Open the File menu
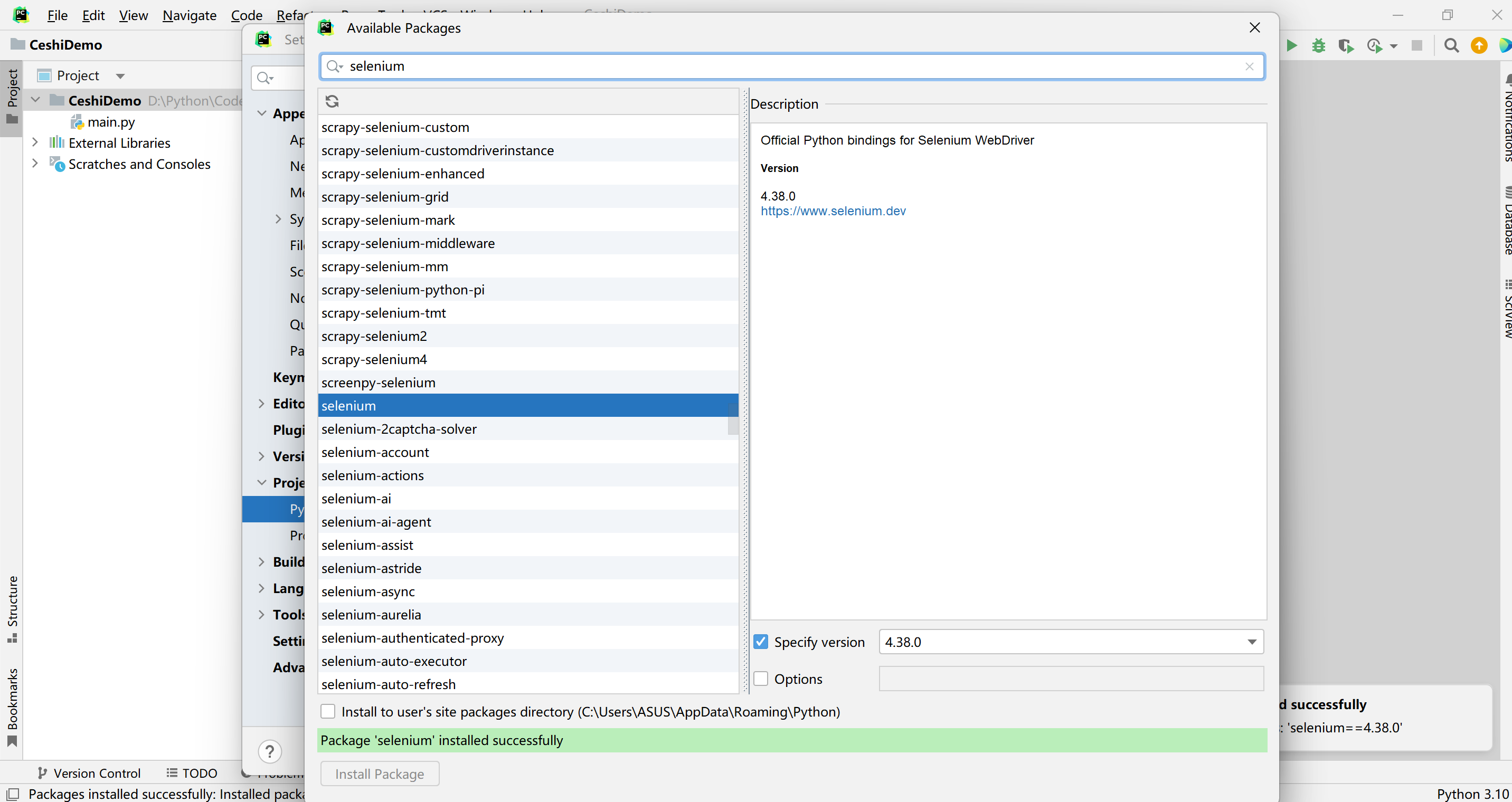The width and height of the screenshot is (1512, 802). (x=58, y=15)
